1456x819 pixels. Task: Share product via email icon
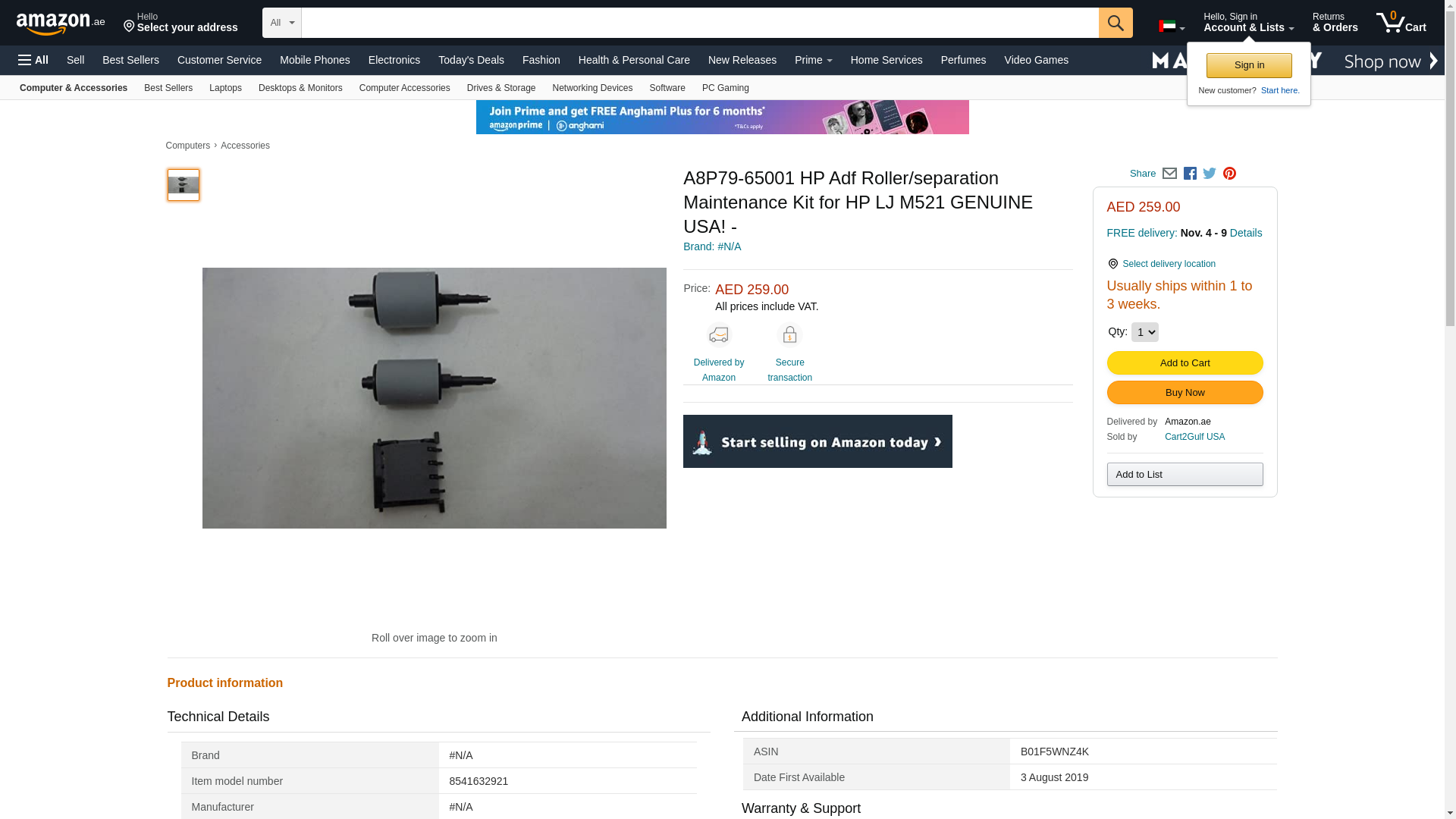pos(1169,174)
